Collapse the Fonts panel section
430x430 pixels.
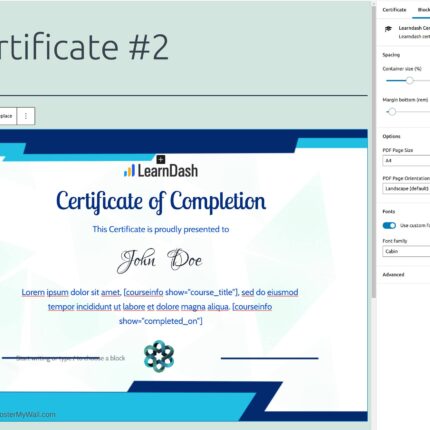[389, 212]
